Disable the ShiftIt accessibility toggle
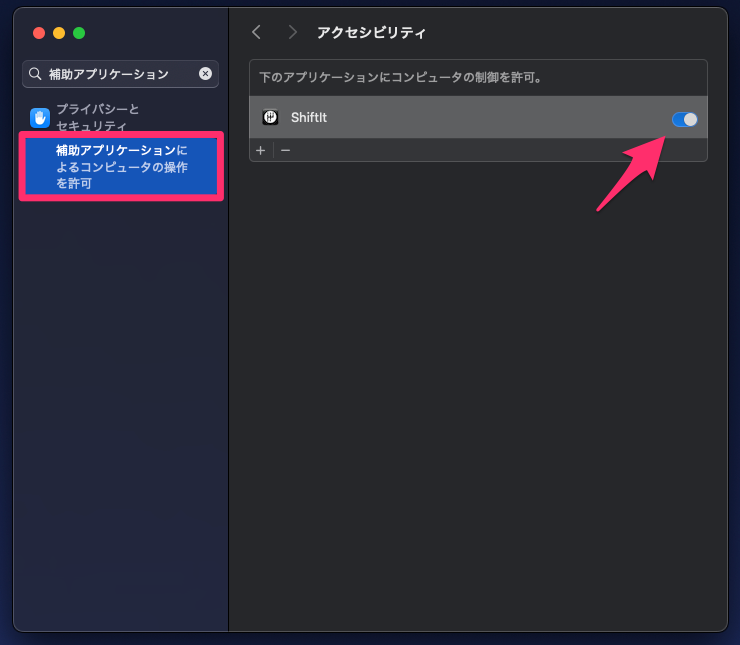This screenshot has width=740, height=645. click(684, 119)
